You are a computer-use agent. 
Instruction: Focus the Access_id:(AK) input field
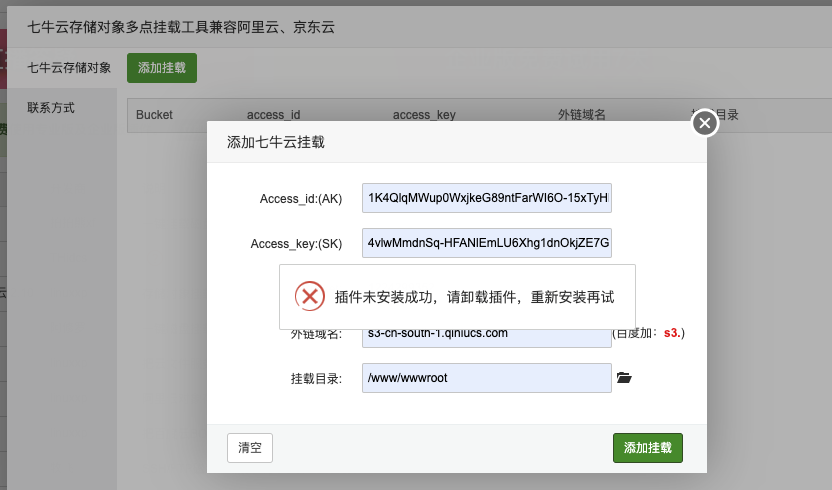[x=487, y=198]
